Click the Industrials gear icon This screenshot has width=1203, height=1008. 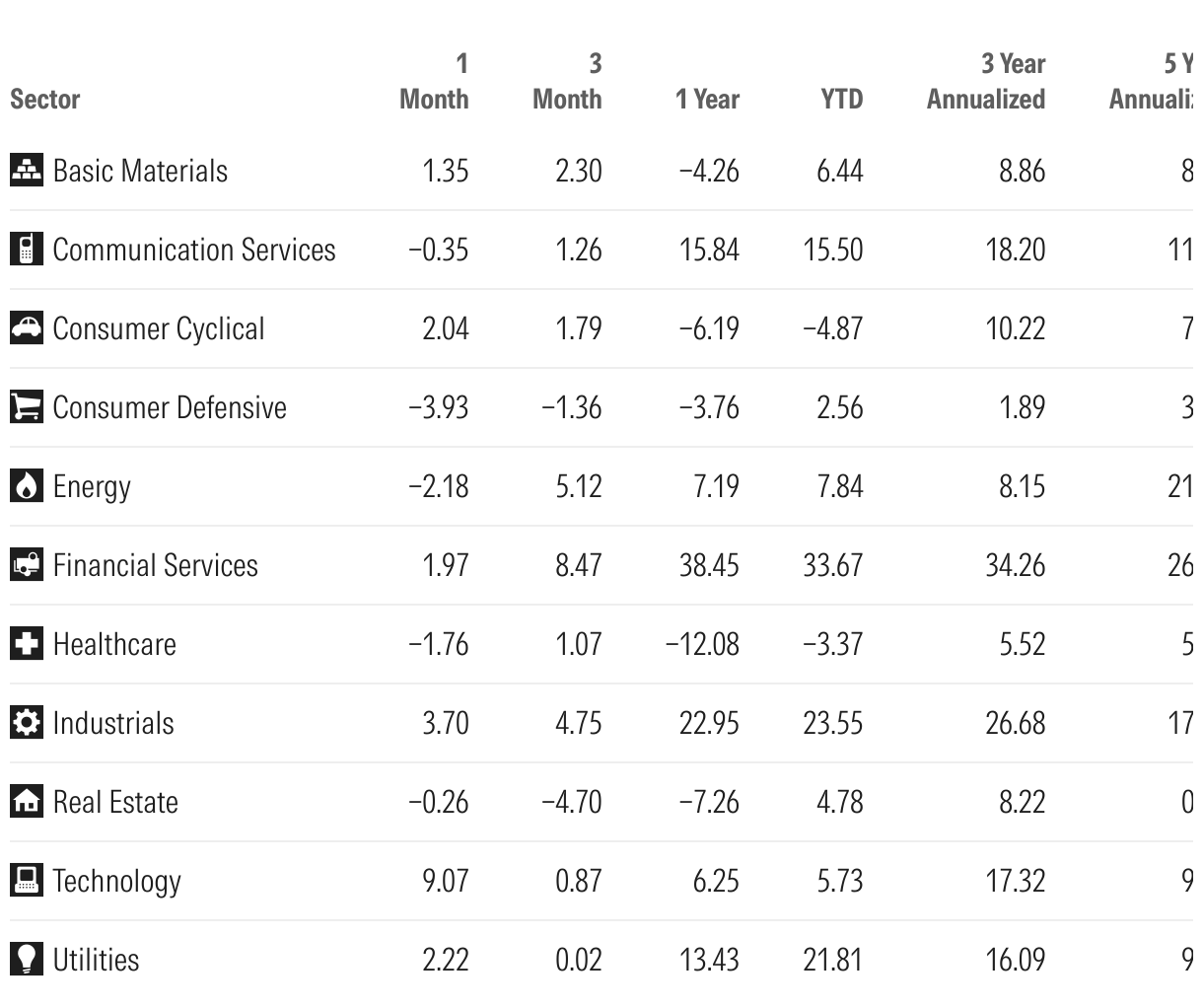click(27, 722)
